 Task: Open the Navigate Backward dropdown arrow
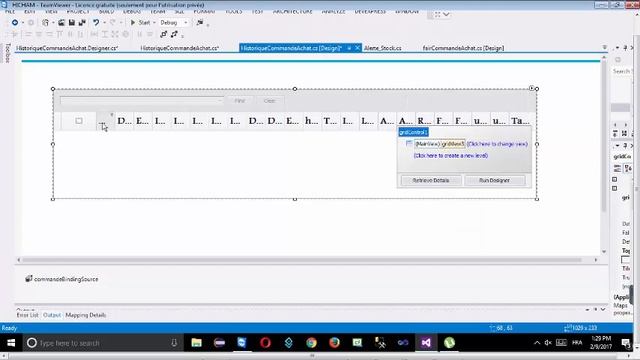(23, 23)
